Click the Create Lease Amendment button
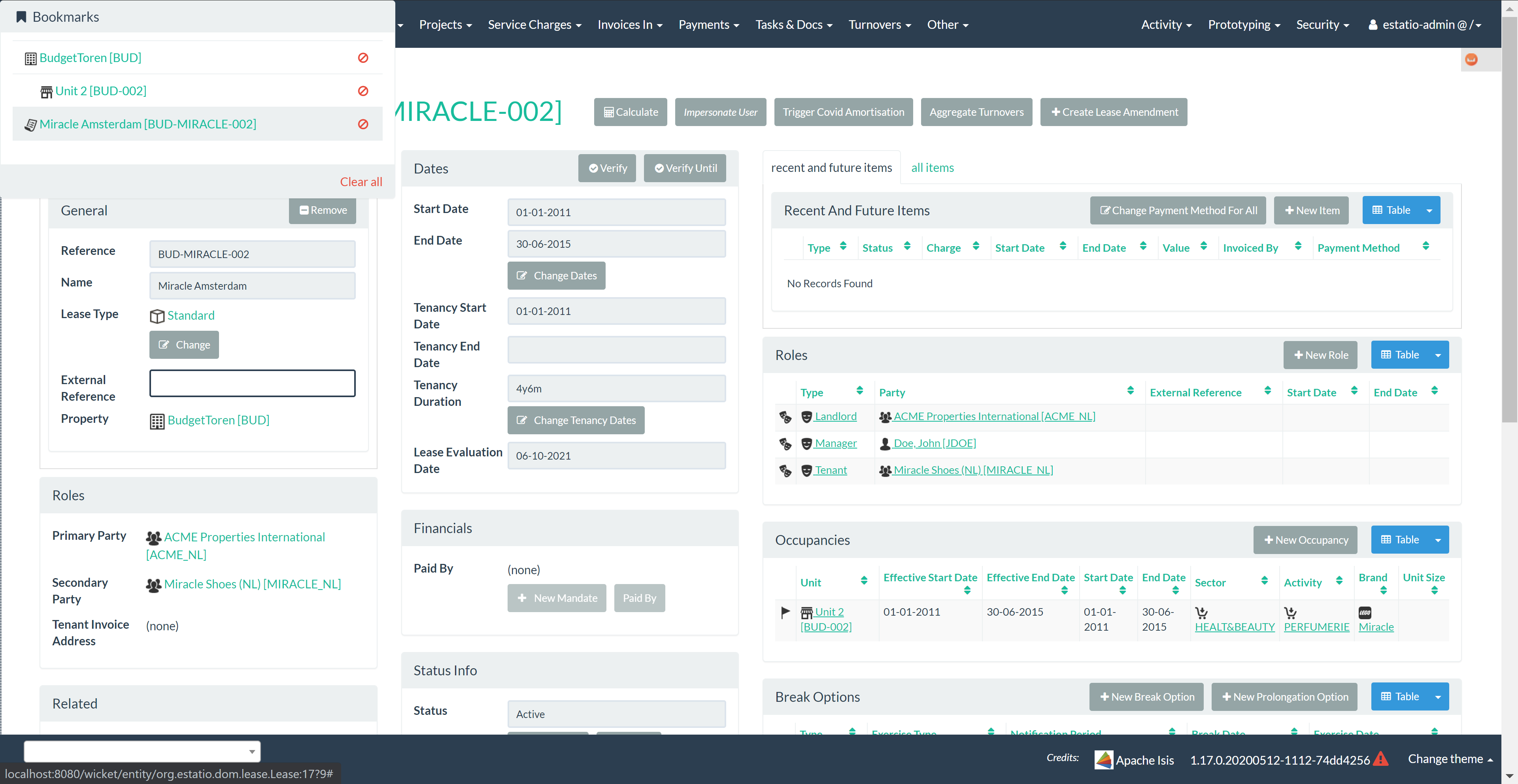 1113,112
